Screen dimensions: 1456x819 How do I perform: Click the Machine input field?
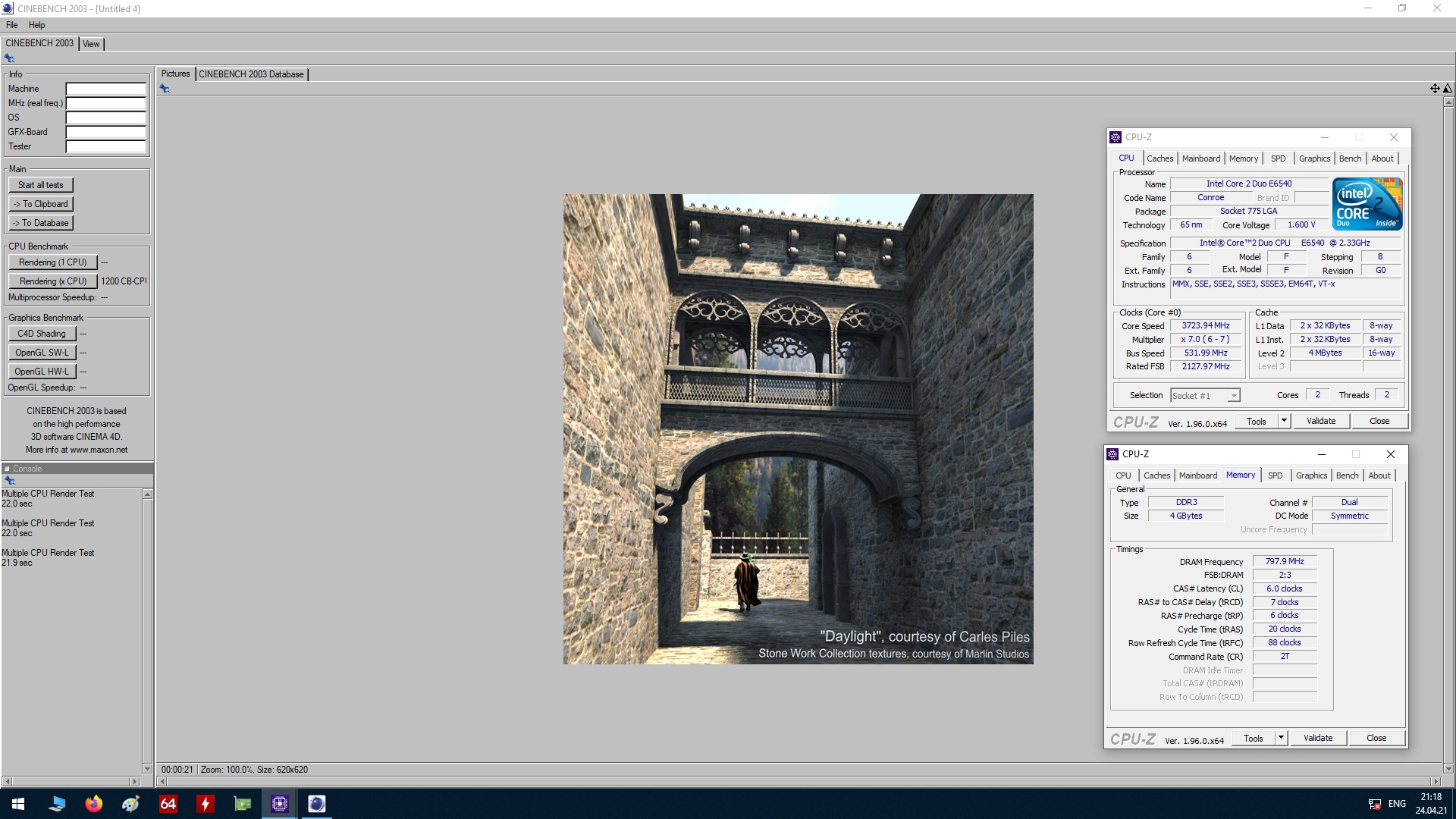tap(105, 89)
